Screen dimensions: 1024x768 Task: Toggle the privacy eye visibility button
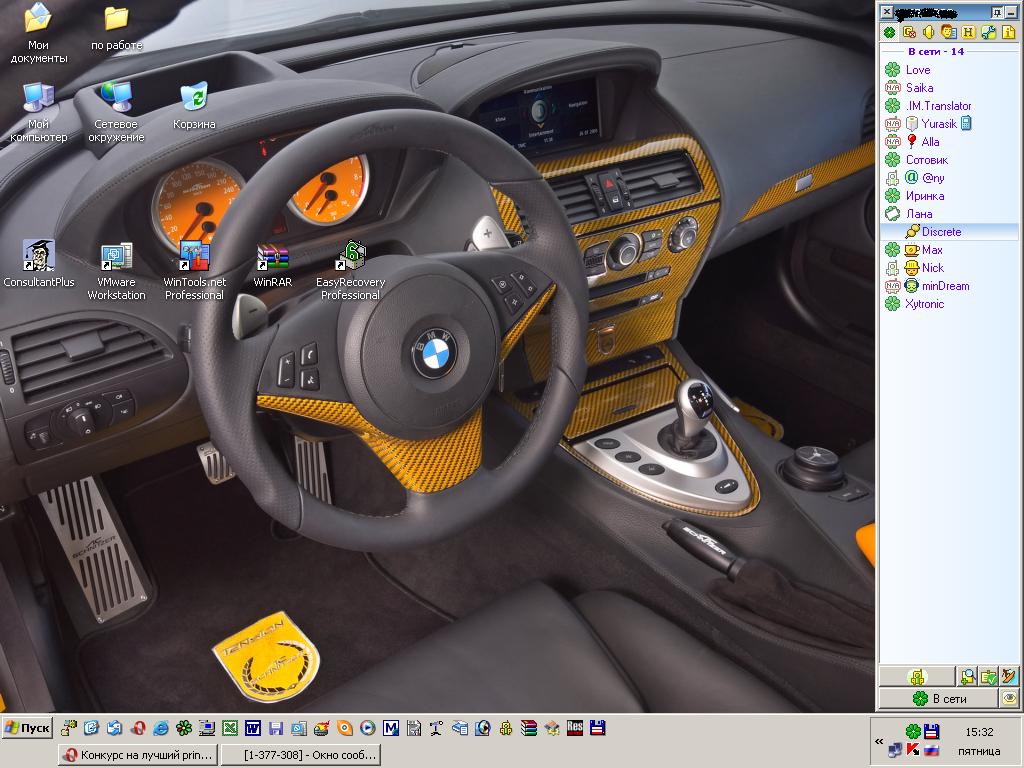tap(1010, 699)
